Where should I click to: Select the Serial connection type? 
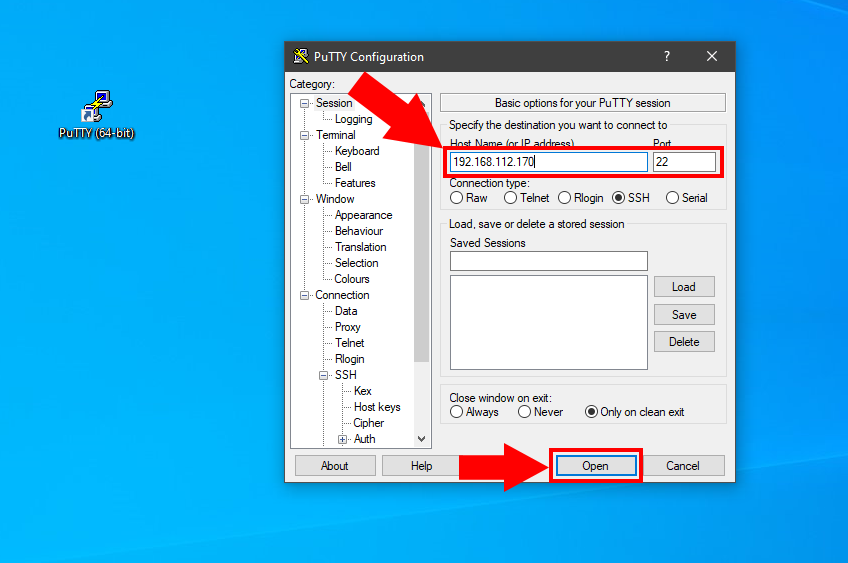[672, 198]
